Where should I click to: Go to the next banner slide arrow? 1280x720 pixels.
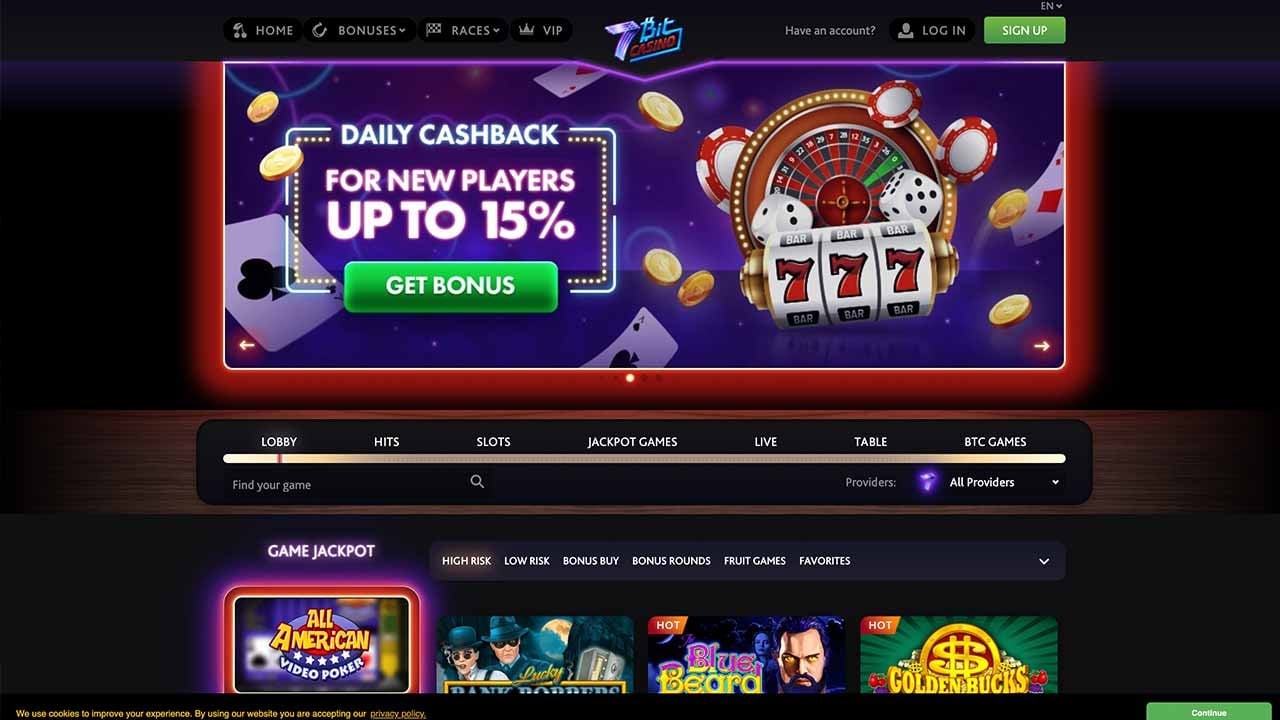tap(1042, 346)
